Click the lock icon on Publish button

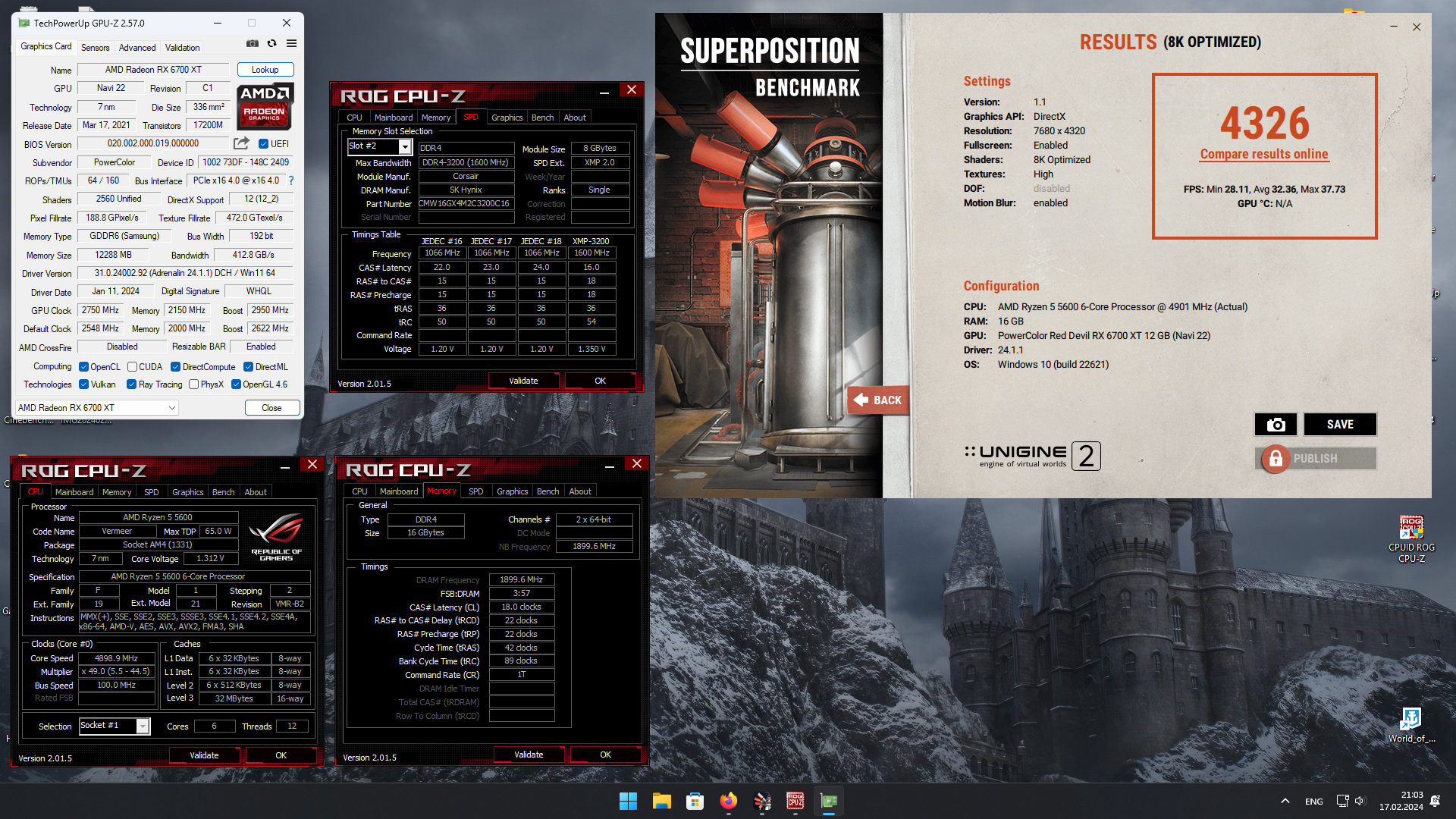click(1276, 459)
